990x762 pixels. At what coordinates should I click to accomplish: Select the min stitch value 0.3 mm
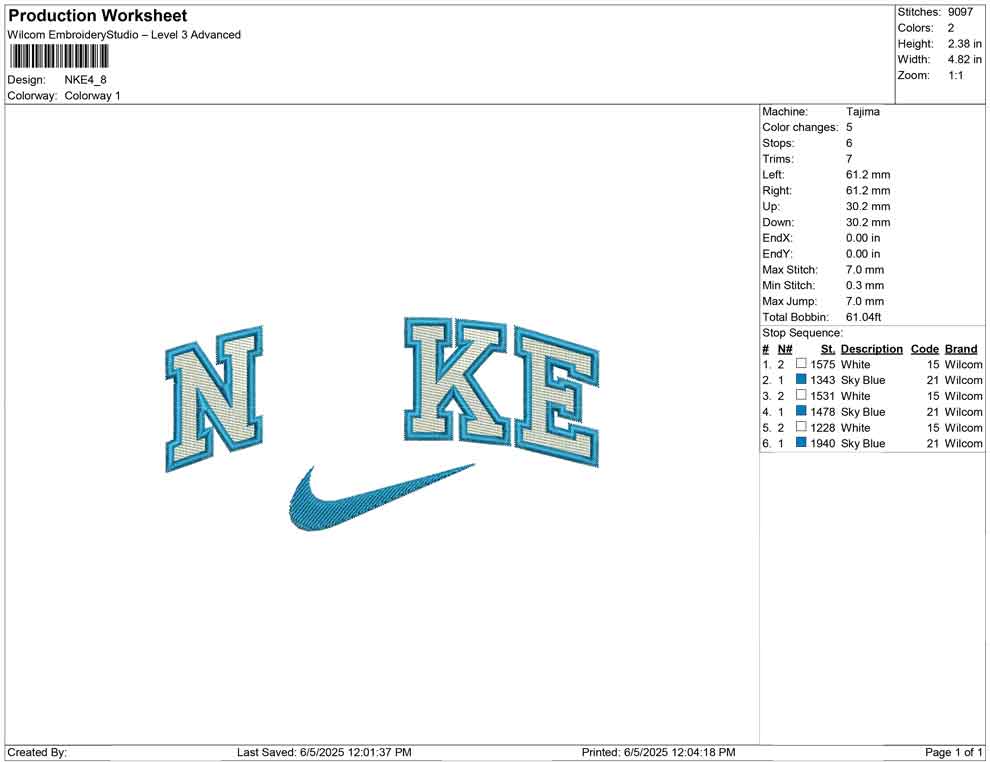[x=864, y=285]
